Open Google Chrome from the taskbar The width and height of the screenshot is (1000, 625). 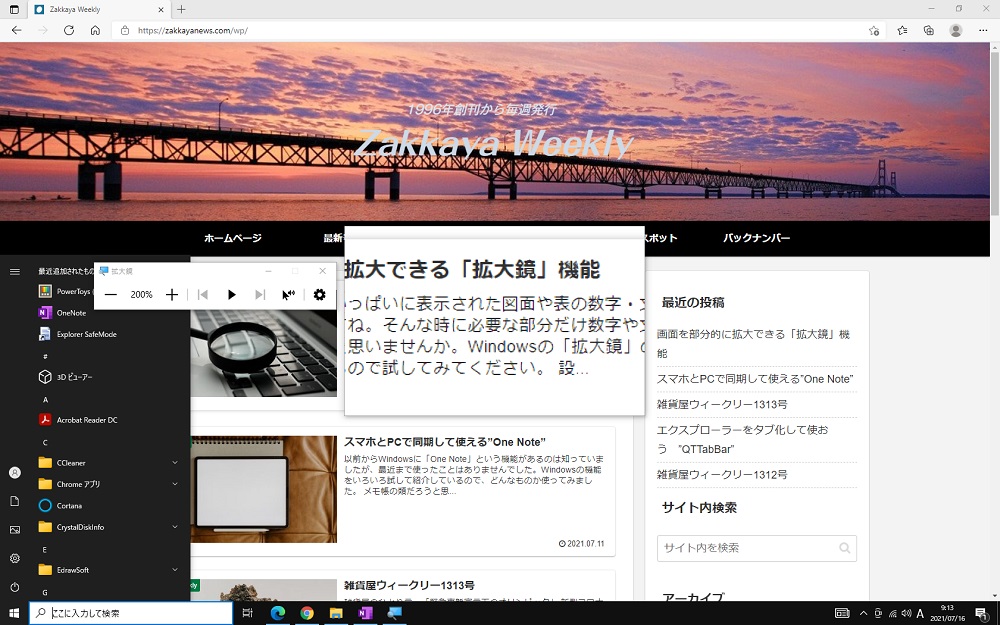[307, 613]
